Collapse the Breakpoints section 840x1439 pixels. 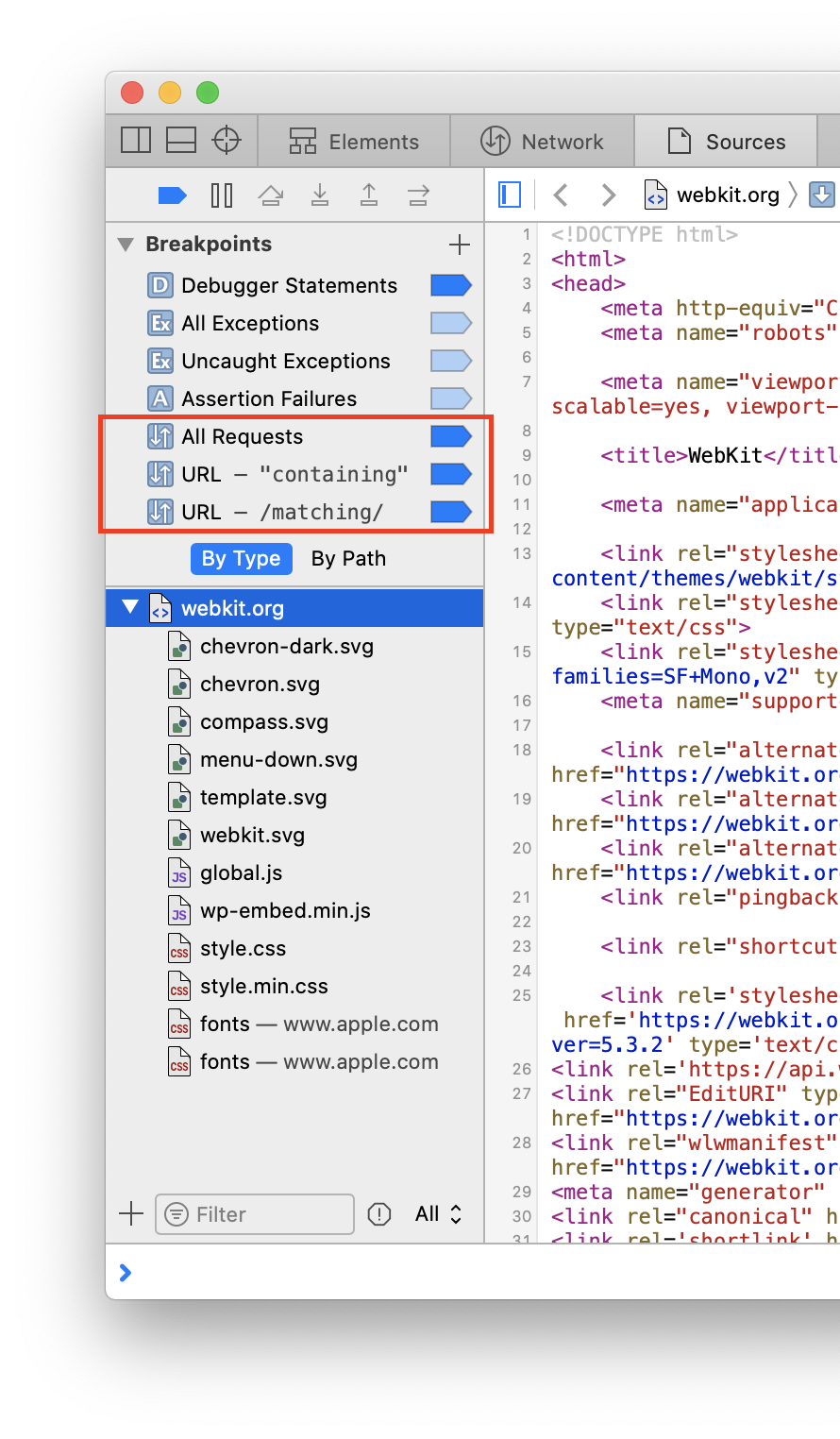point(126,245)
